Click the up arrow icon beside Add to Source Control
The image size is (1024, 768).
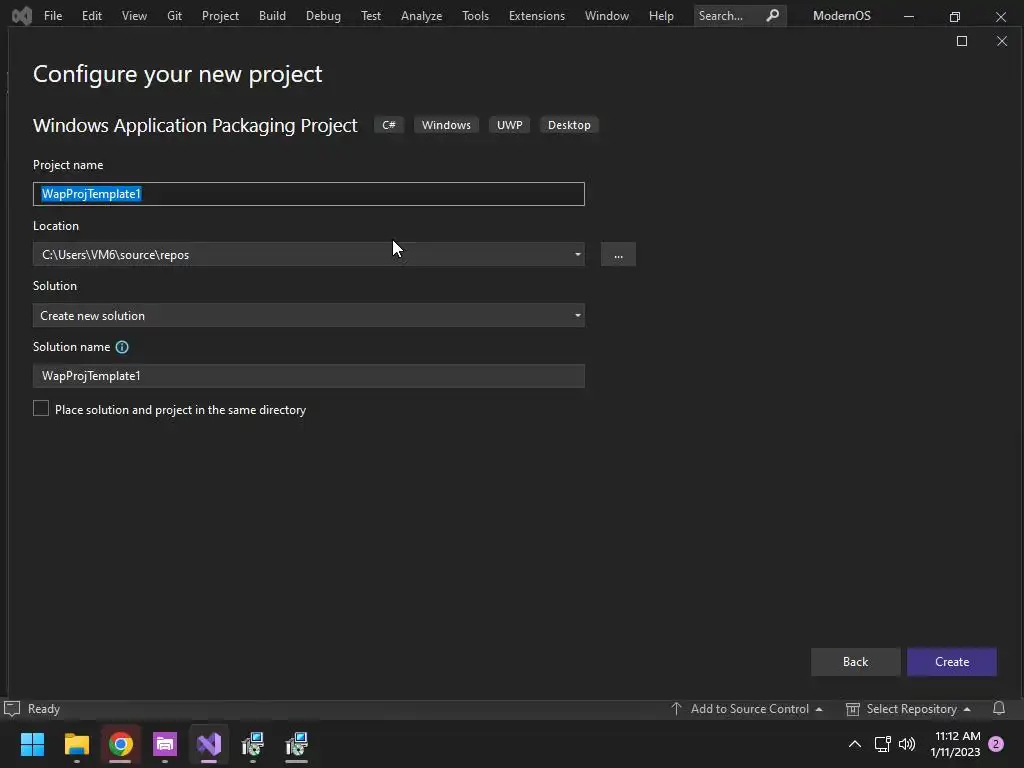pos(677,709)
